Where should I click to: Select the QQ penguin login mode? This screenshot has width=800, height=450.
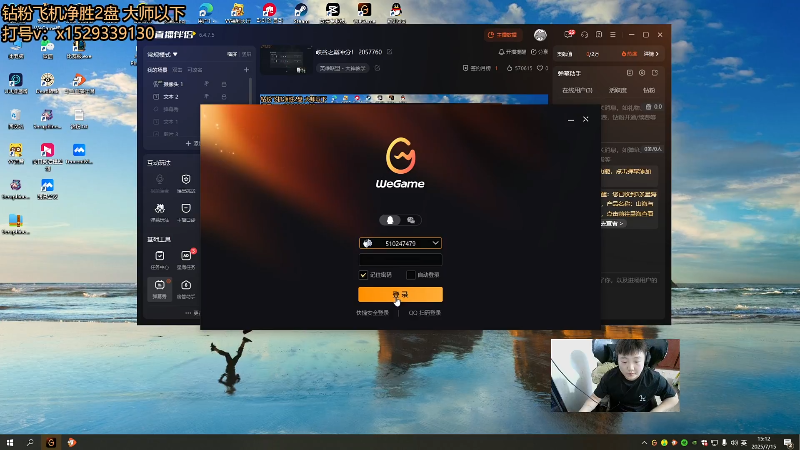[390, 220]
